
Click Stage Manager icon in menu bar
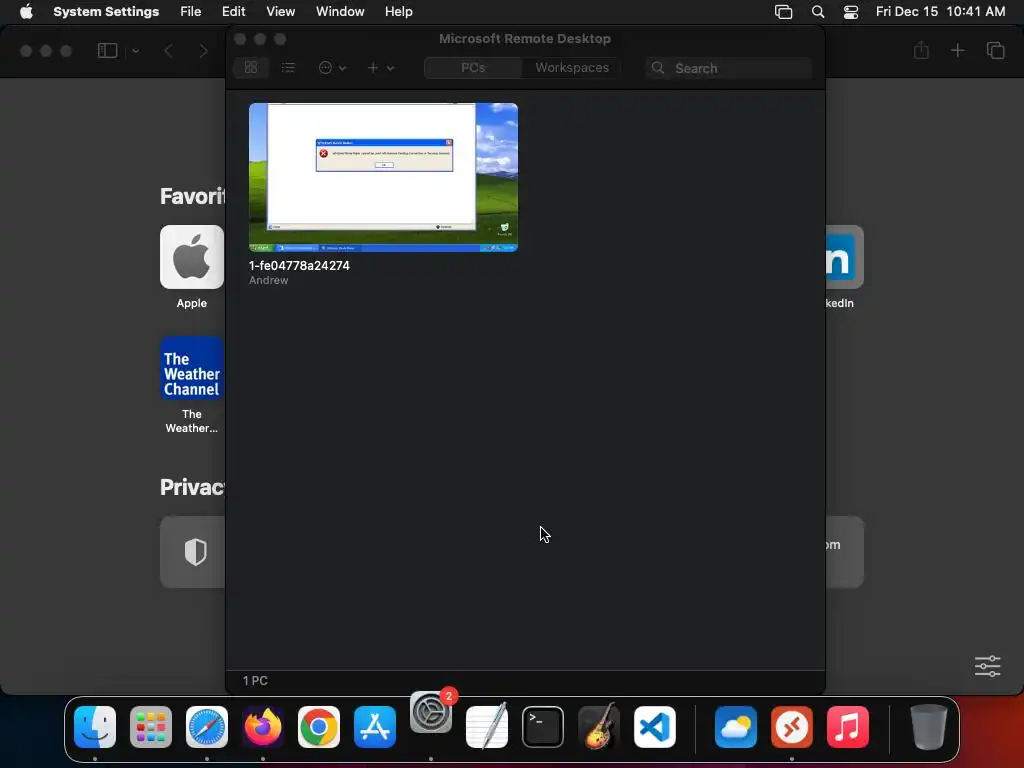pyautogui.click(x=783, y=11)
